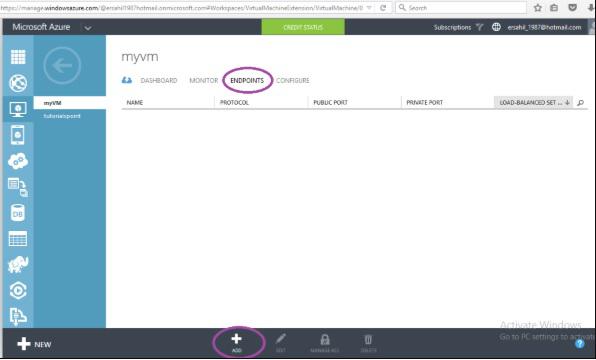The image size is (596, 360).
Task: Click the New button in bottom bar
Action: pos(34,344)
